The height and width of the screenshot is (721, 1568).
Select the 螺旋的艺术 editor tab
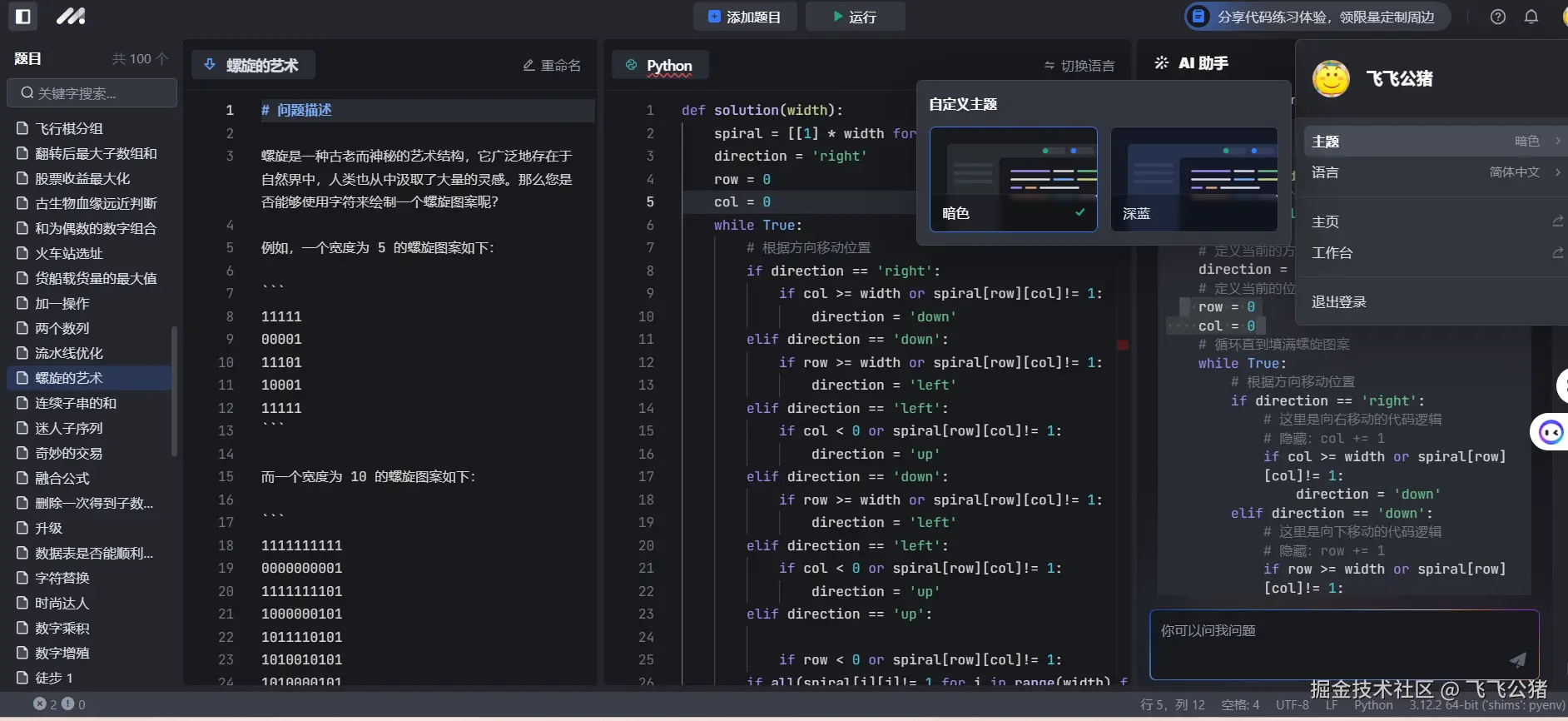coord(254,65)
